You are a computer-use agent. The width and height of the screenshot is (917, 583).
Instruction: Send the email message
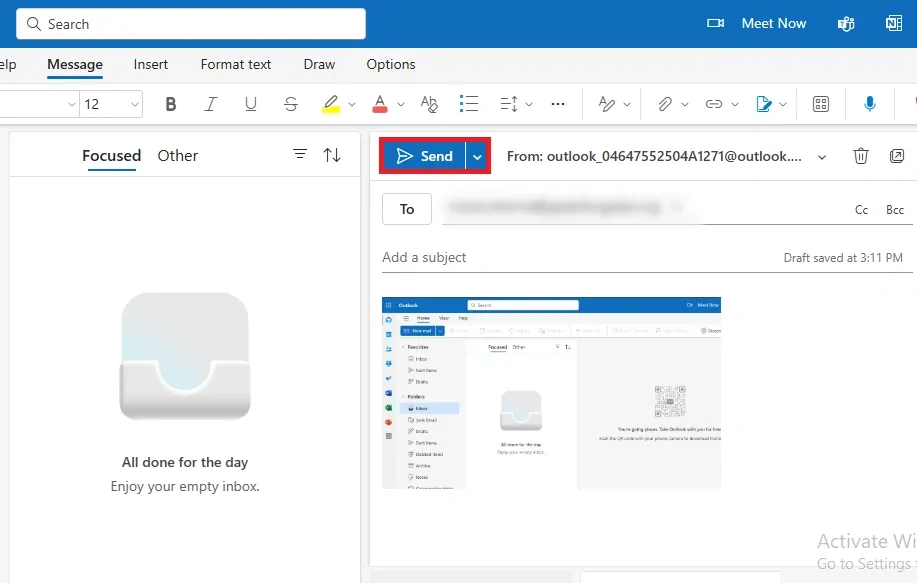pos(424,155)
